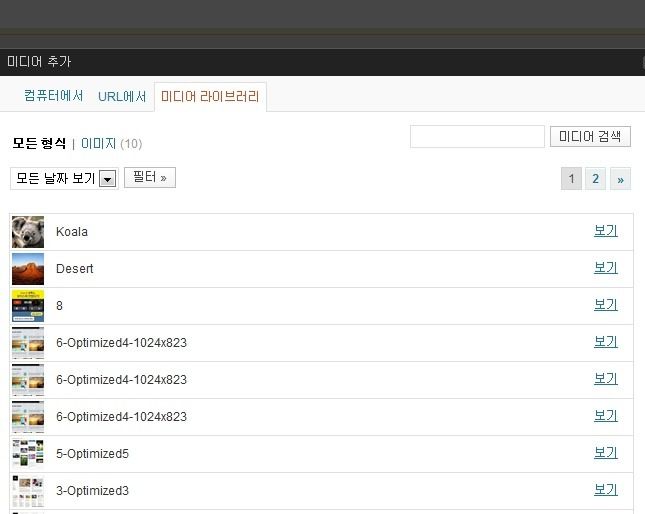This screenshot has width=645, height=514.
Task: Click 보기 link for Desert
Action: tap(606, 268)
